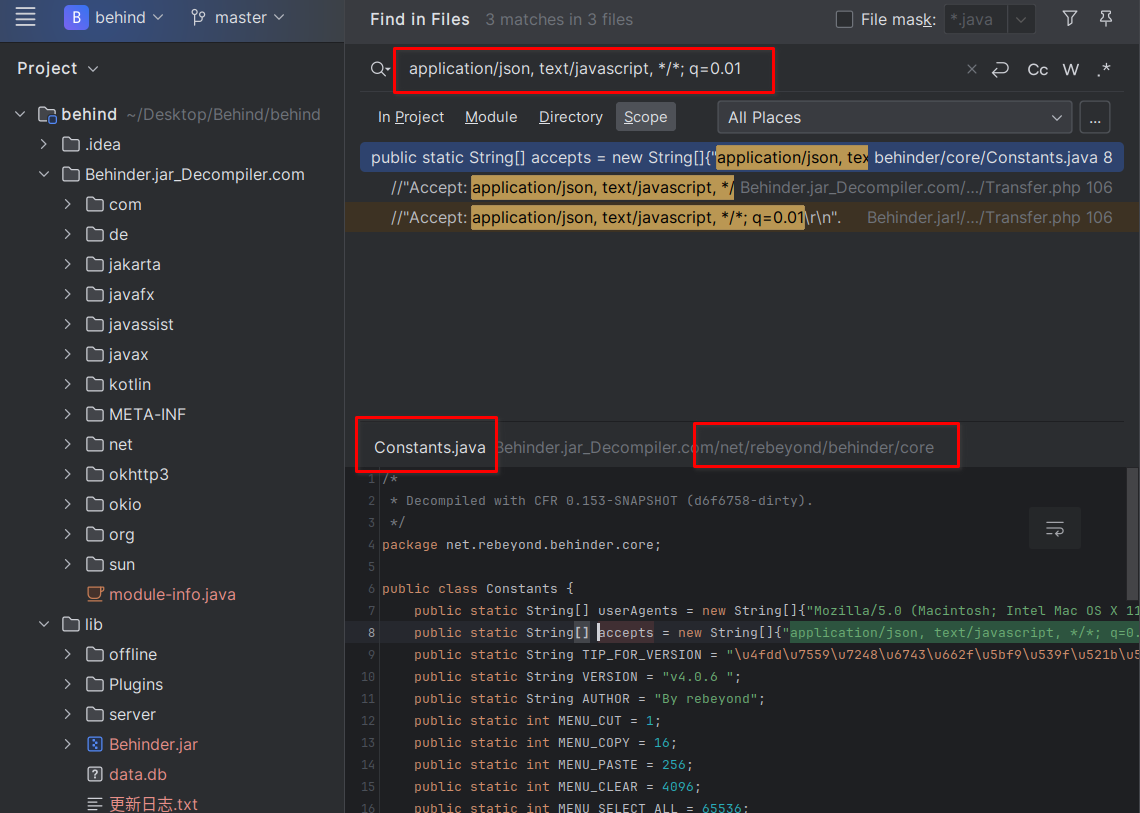Toggle whole words W option
The width and height of the screenshot is (1140, 813).
pos(1070,70)
